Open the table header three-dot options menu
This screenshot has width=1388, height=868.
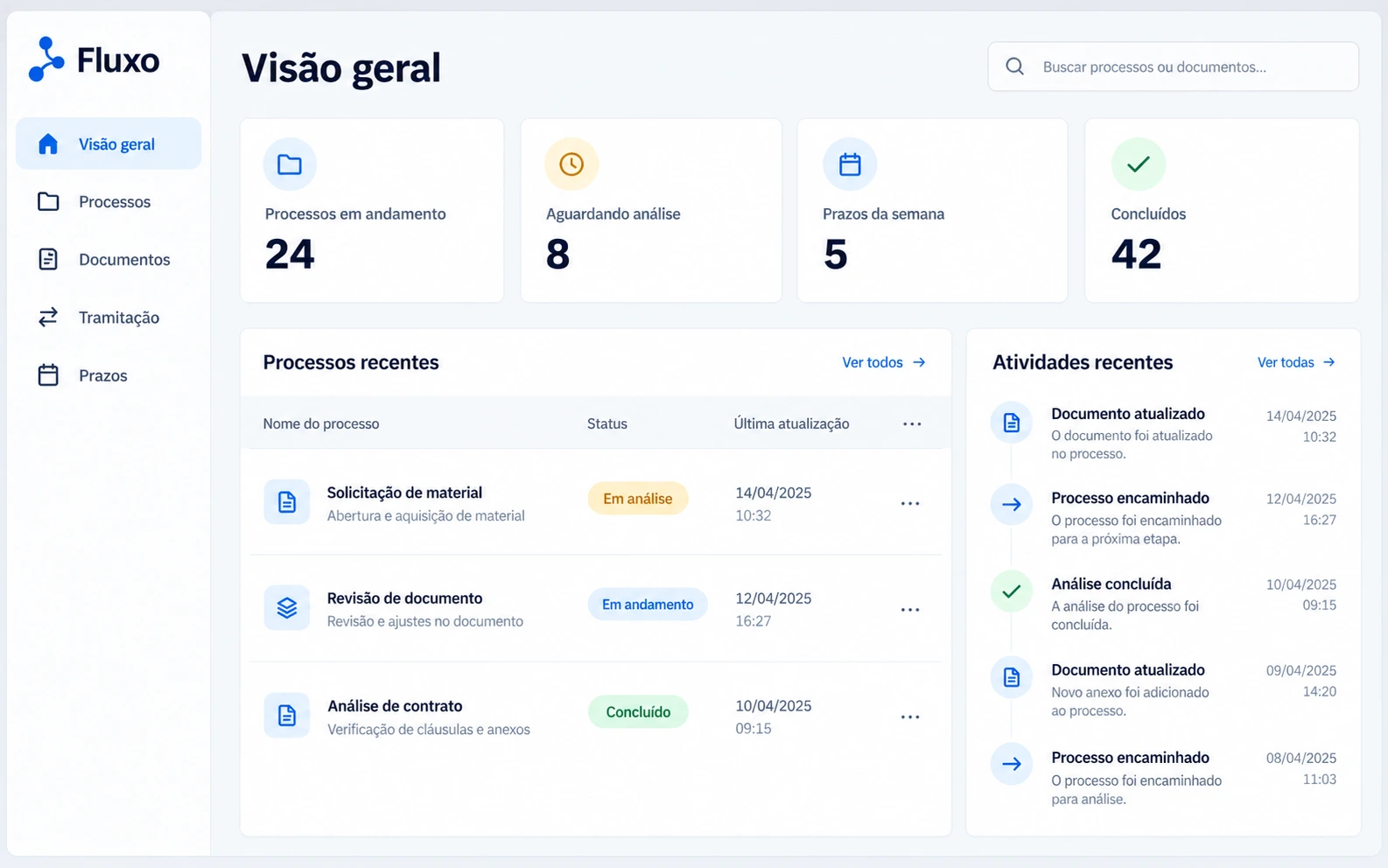point(912,423)
